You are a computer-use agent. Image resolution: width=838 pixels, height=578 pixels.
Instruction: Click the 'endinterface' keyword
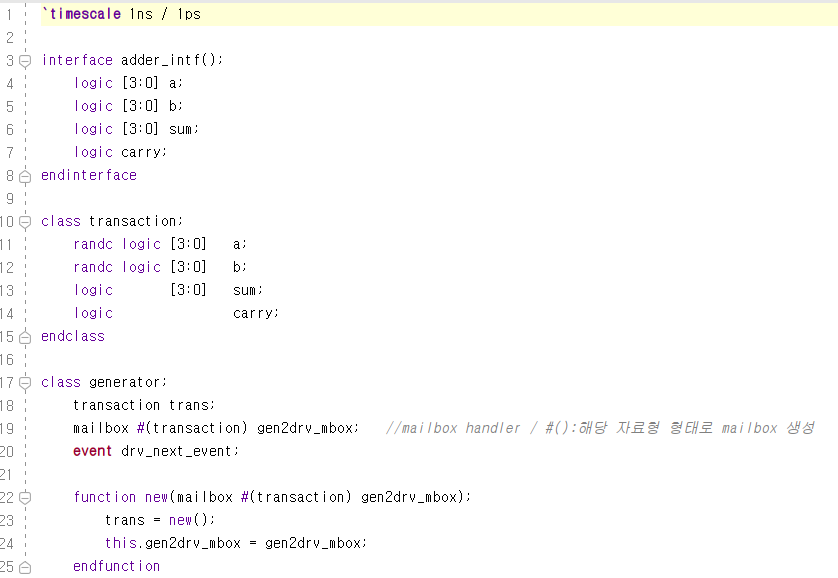click(89, 175)
